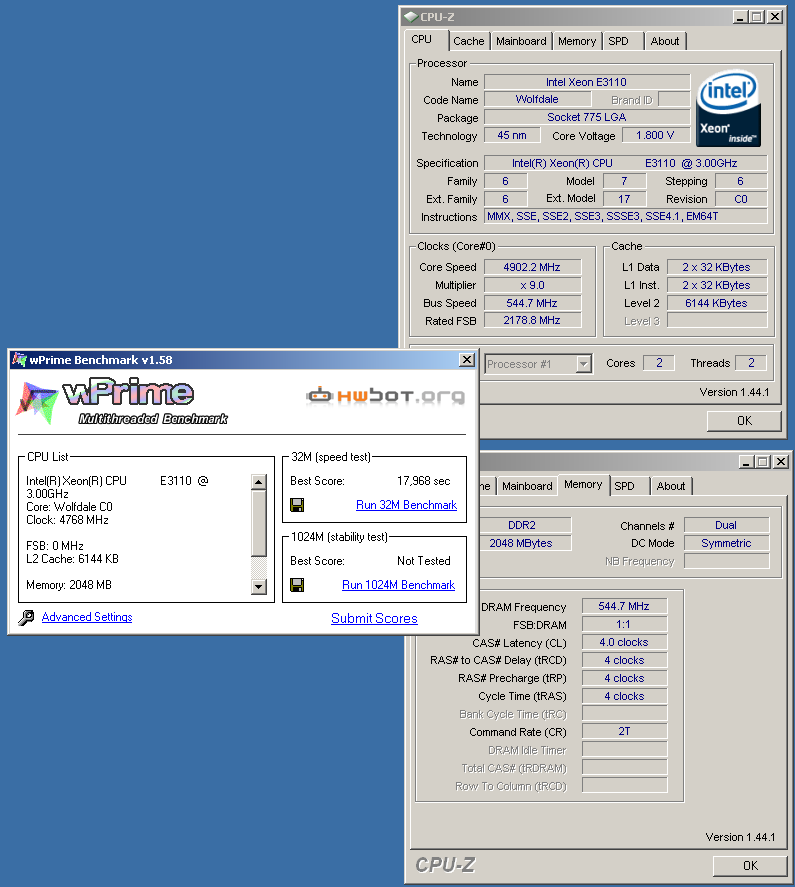The height and width of the screenshot is (887, 795).
Task: Click the Instructions field listing MMX, SSE
Action: [x=625, y=216]
